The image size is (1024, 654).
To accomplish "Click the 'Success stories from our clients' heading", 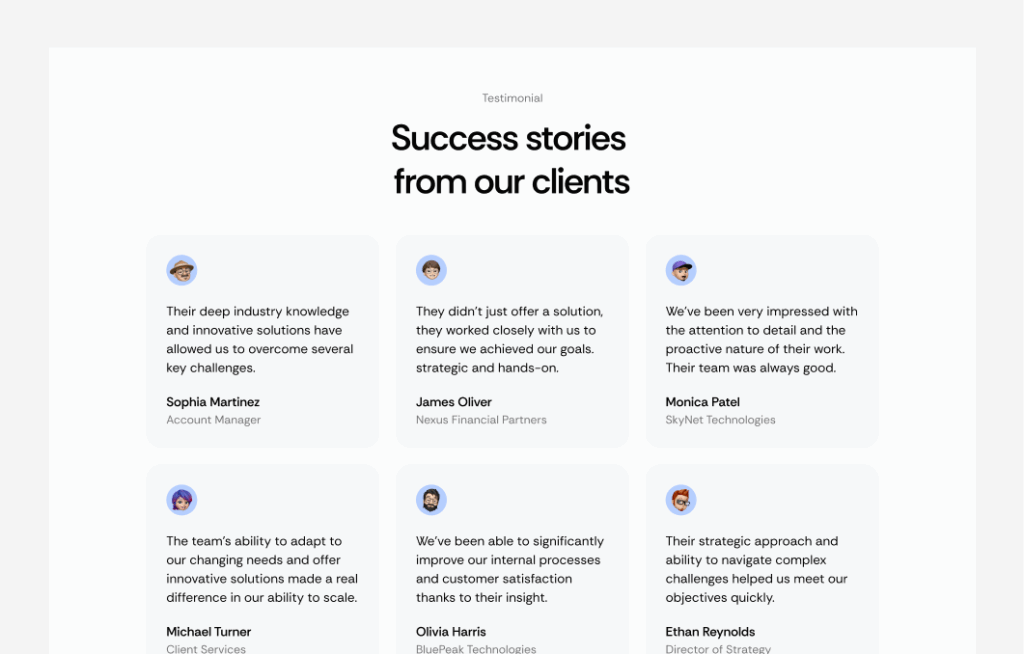I will [511, 160].
